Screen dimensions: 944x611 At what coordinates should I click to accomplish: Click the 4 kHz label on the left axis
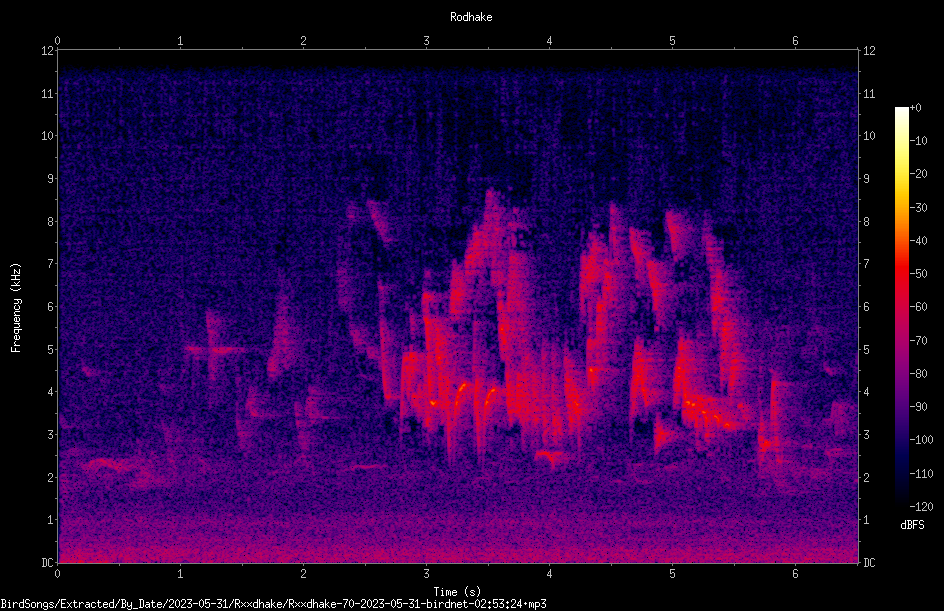(x=51, y=392)
